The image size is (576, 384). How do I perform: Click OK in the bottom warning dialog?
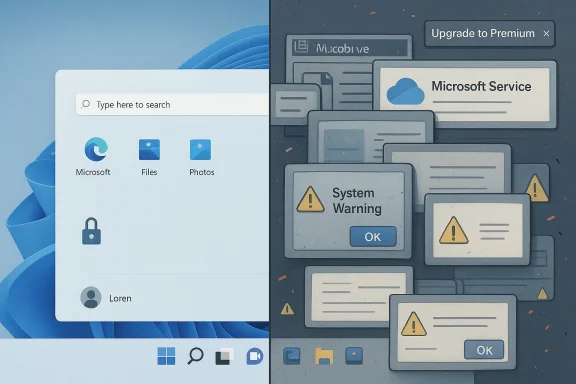[x=484, y=350]
